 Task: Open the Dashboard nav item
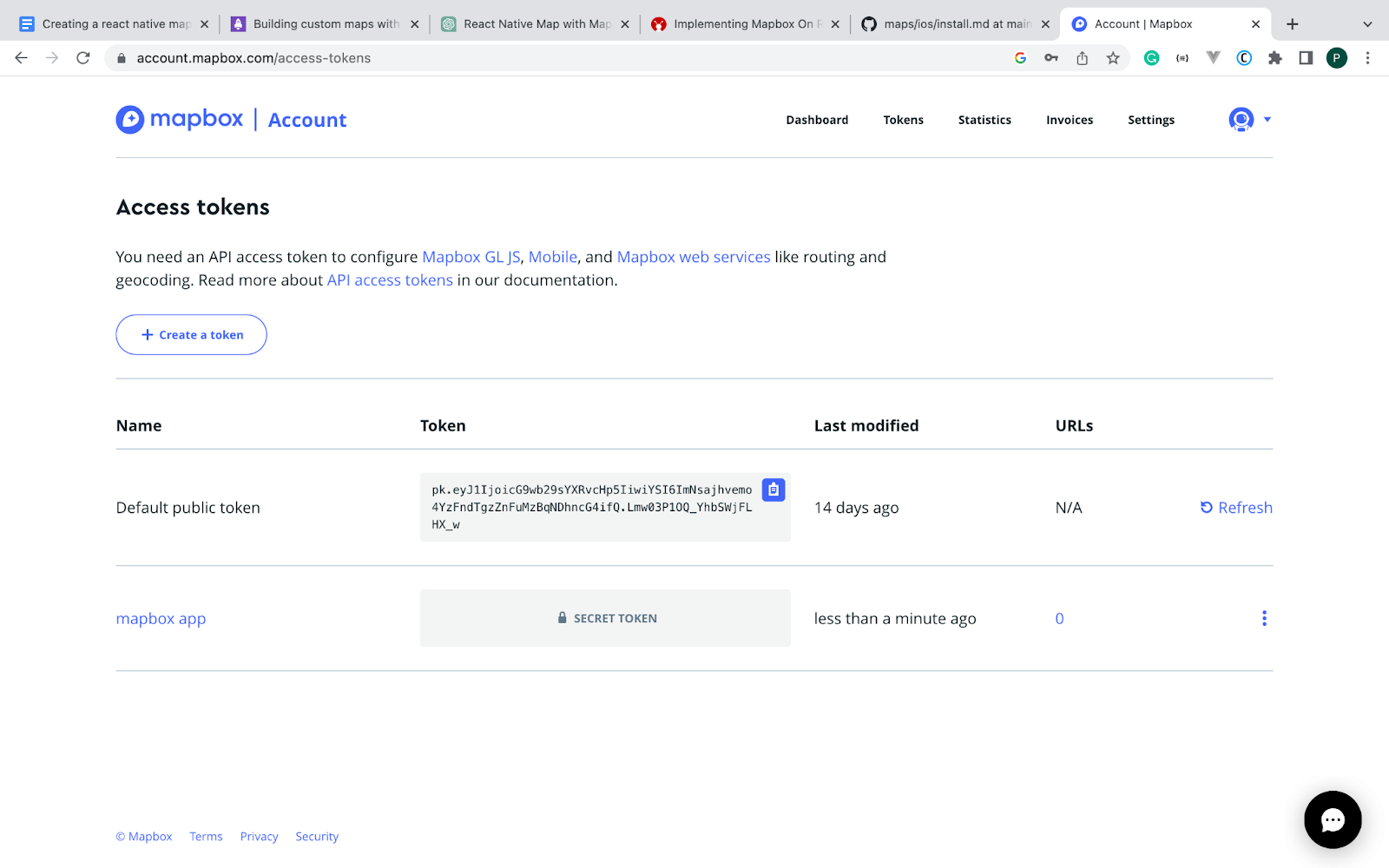817,120
